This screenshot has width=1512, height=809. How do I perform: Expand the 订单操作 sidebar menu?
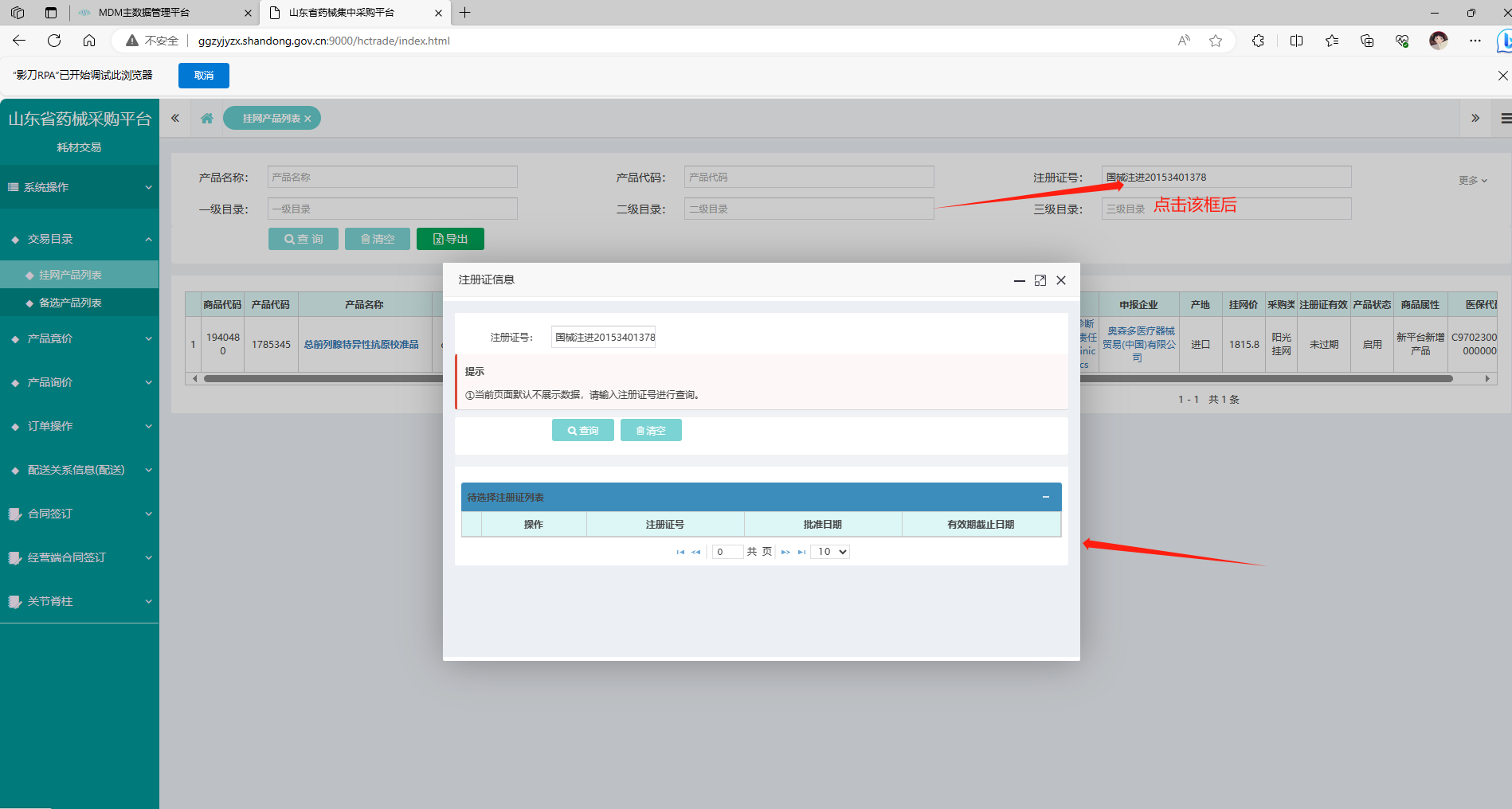[80, 426]
